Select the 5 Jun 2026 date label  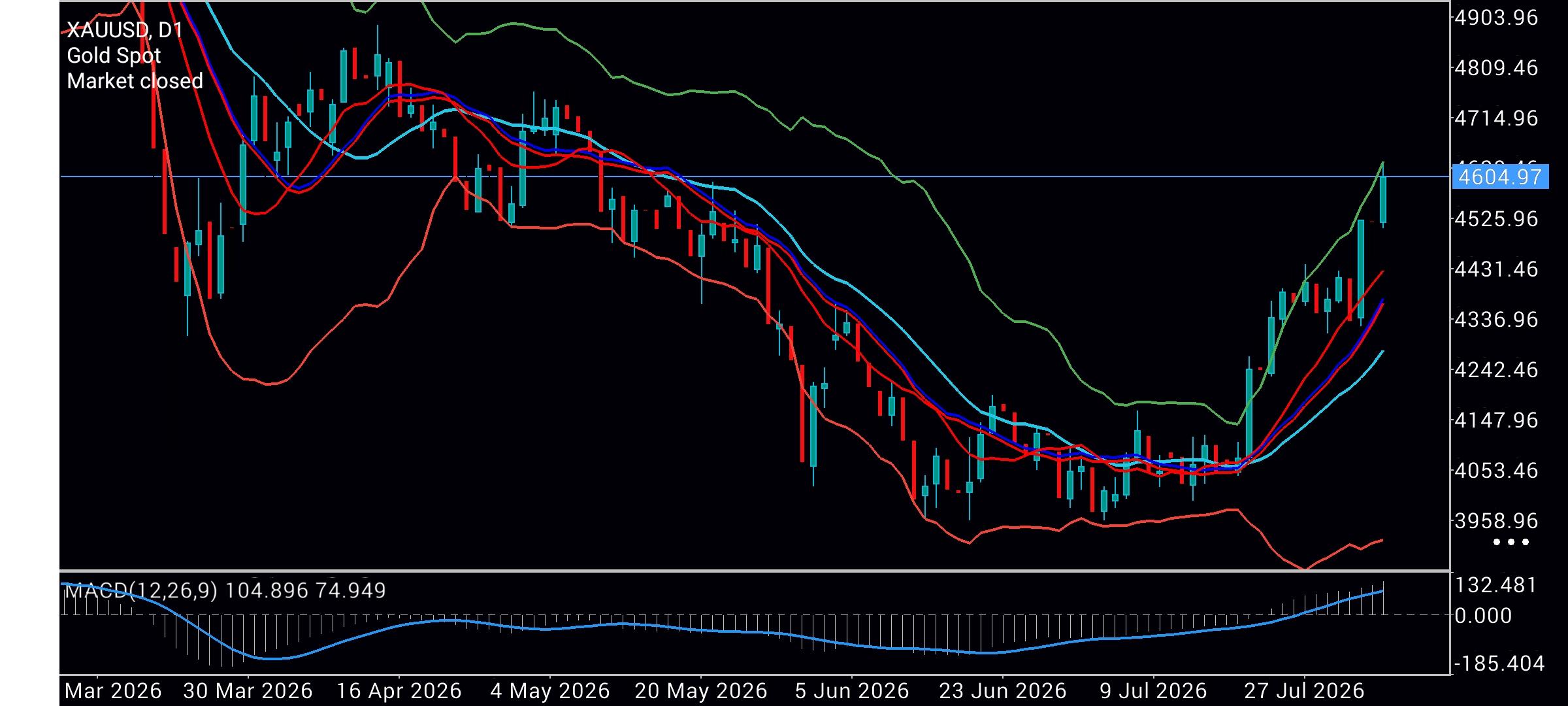[x=851, y=691]
